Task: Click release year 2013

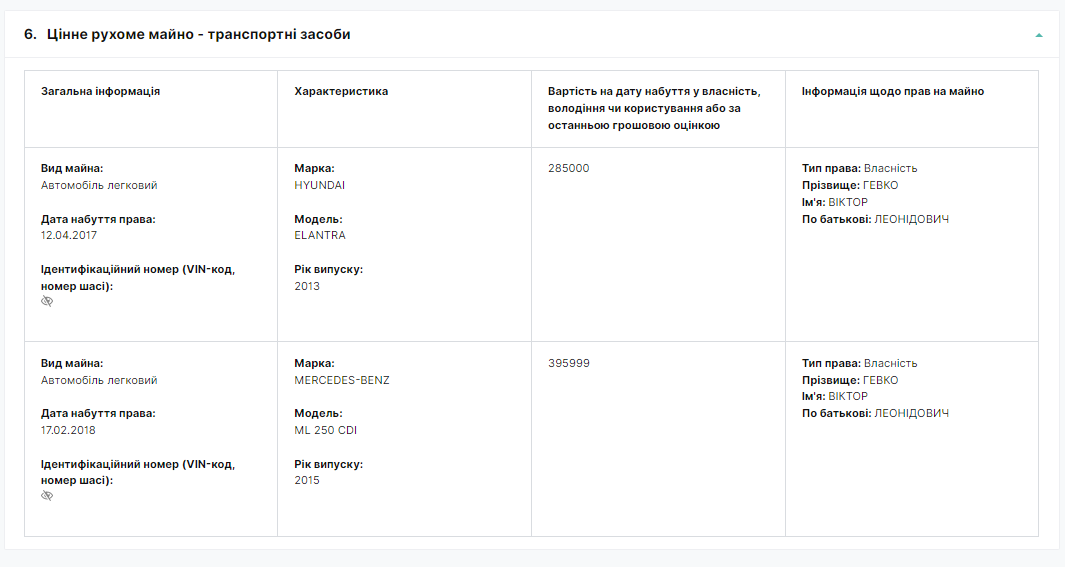Action: pyautogui.click(x=307, y=286)
